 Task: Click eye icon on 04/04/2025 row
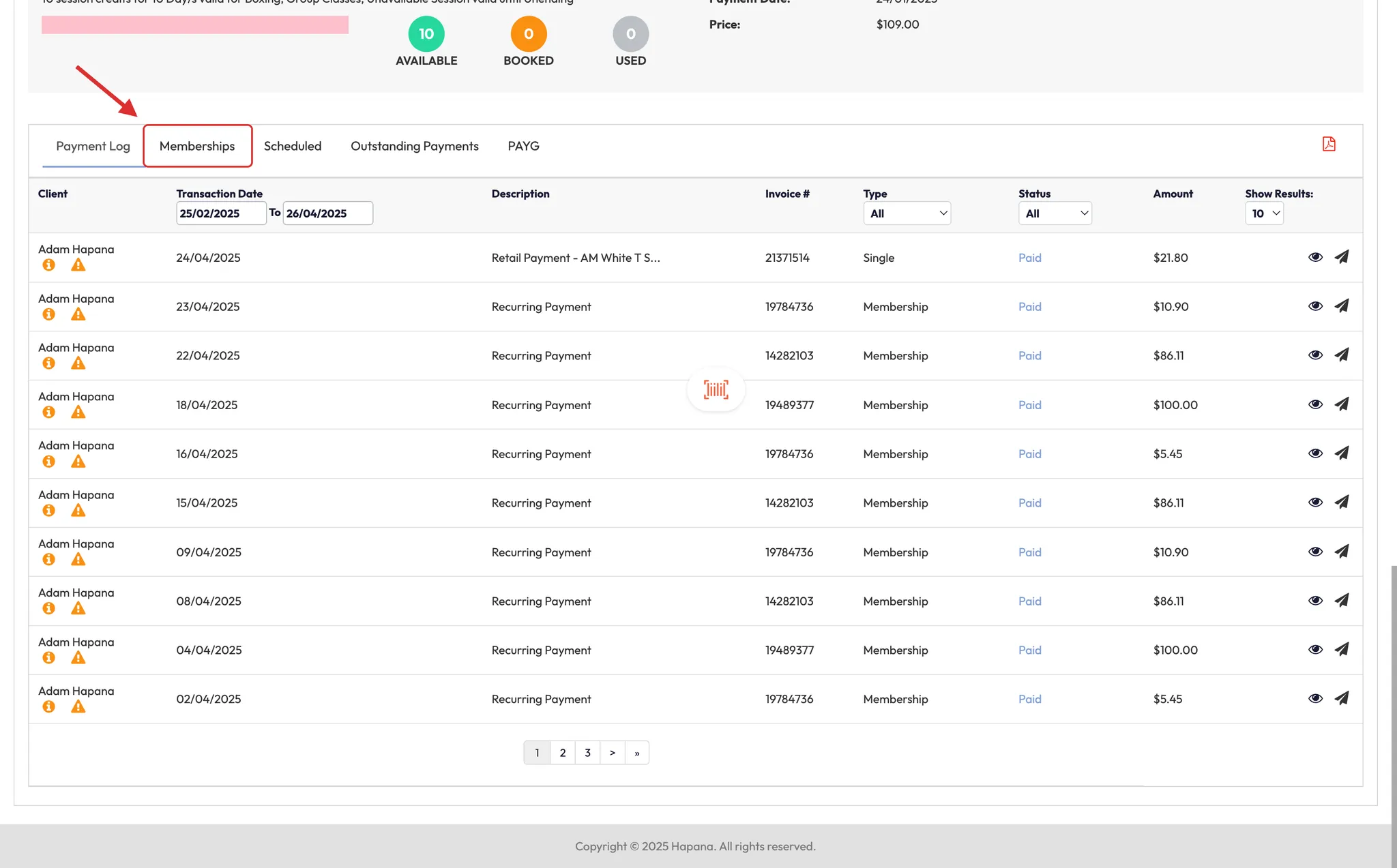(1315, 650)
